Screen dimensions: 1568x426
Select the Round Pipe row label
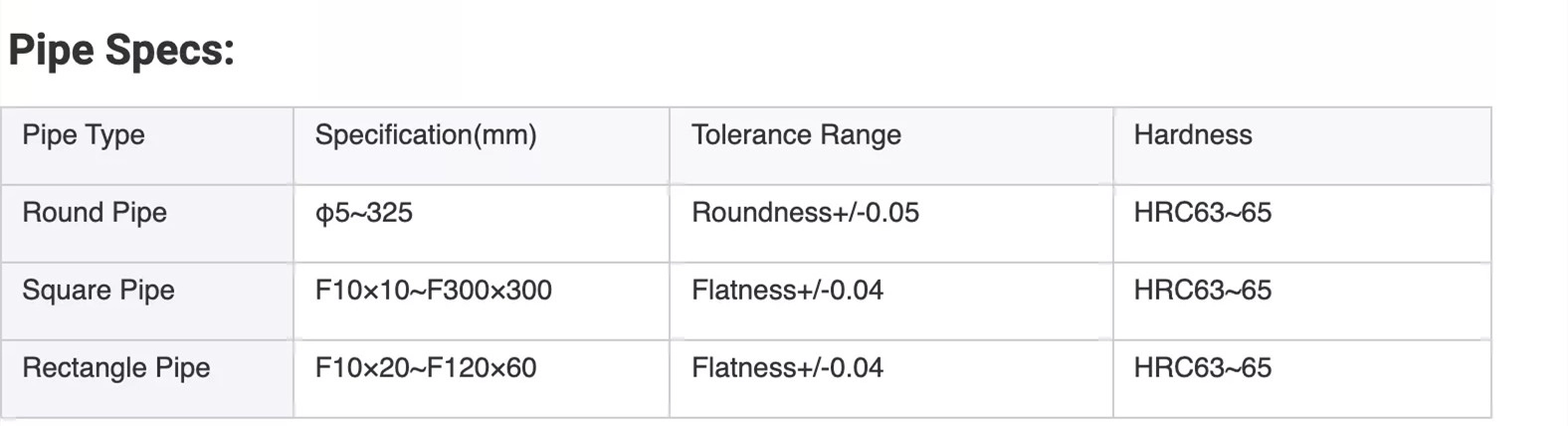tap(95, 213)
